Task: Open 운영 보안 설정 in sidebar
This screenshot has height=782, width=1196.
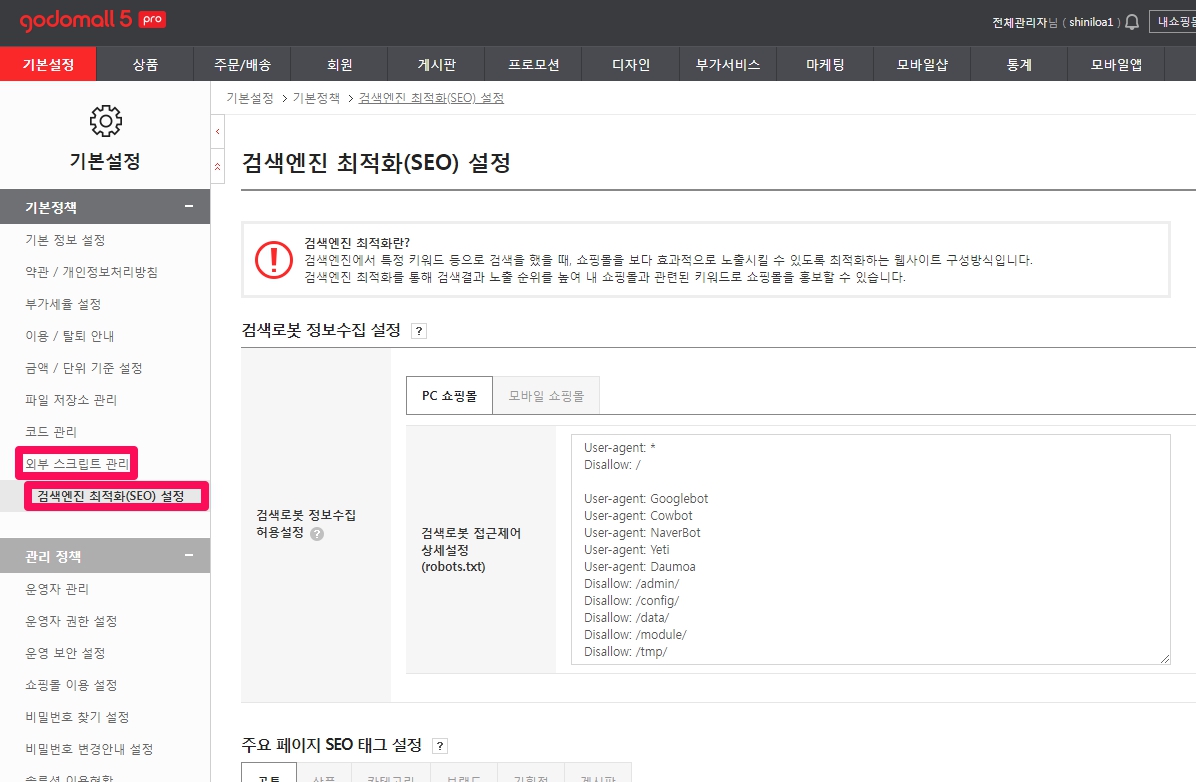Action: pyautogui.click(x=65, y=653)
